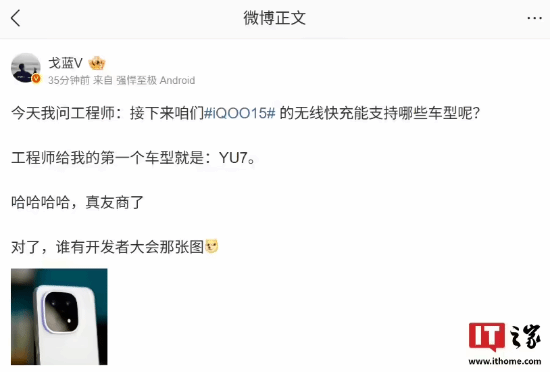Open the three-dot more options menu
Image resolution: width=550 pixels, height=372 pixels.
[534, 18]
